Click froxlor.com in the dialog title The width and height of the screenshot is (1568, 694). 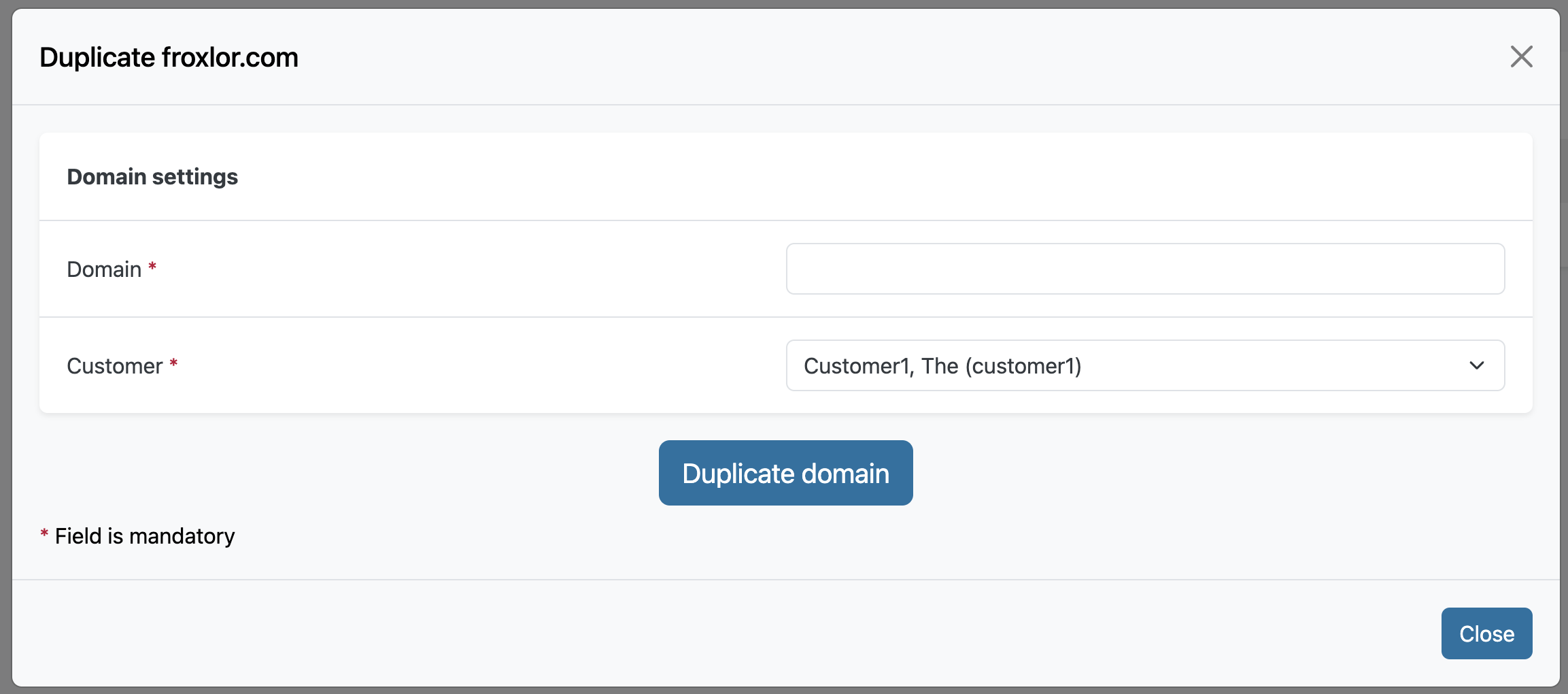tap(231, 58)
